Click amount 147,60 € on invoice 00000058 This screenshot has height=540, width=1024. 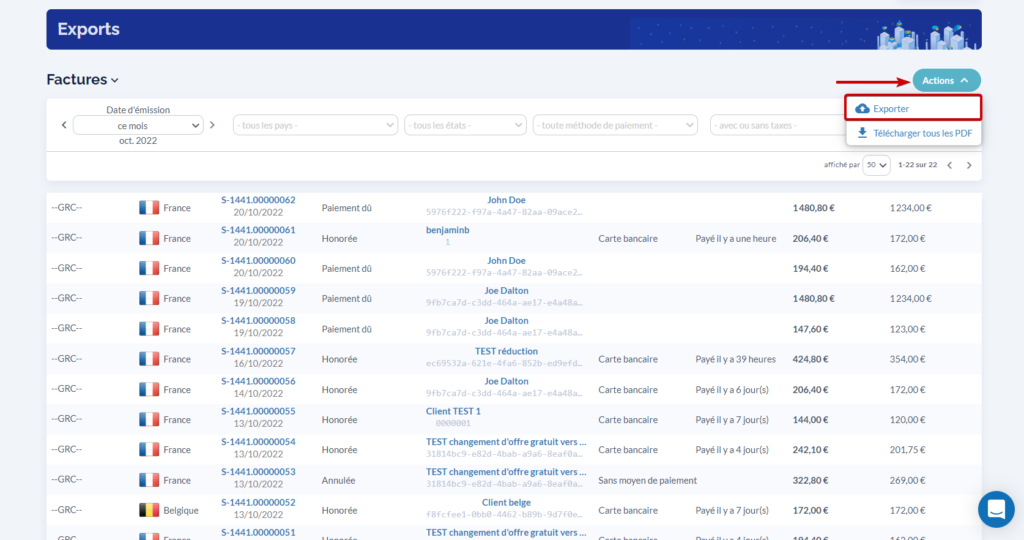pyautogui.click(x=810, y=328)
